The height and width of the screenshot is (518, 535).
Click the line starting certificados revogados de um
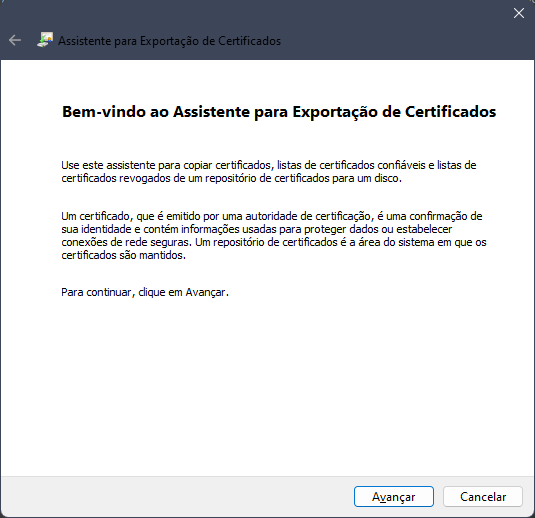(231, 178)
